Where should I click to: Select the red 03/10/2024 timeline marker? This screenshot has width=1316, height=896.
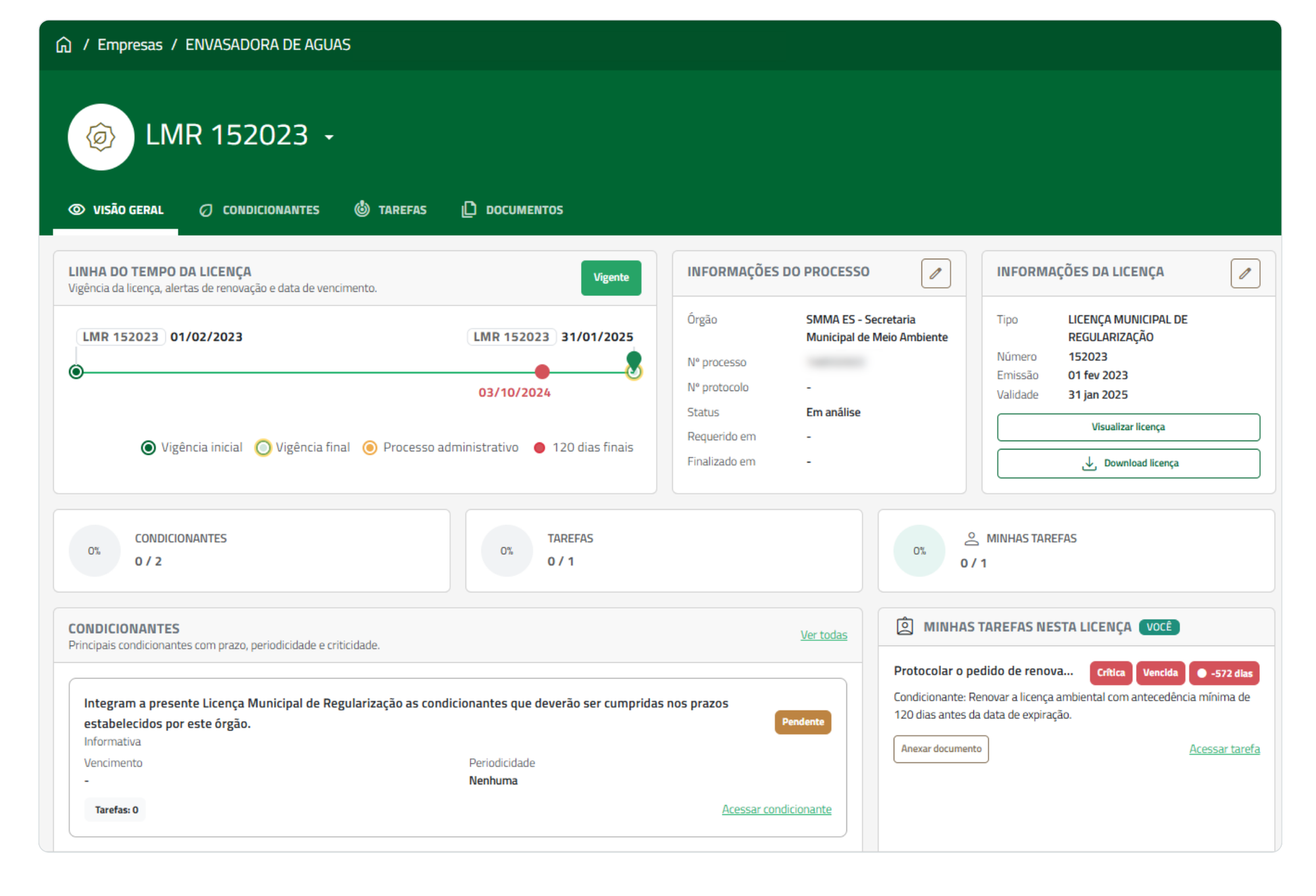[542, 372]
